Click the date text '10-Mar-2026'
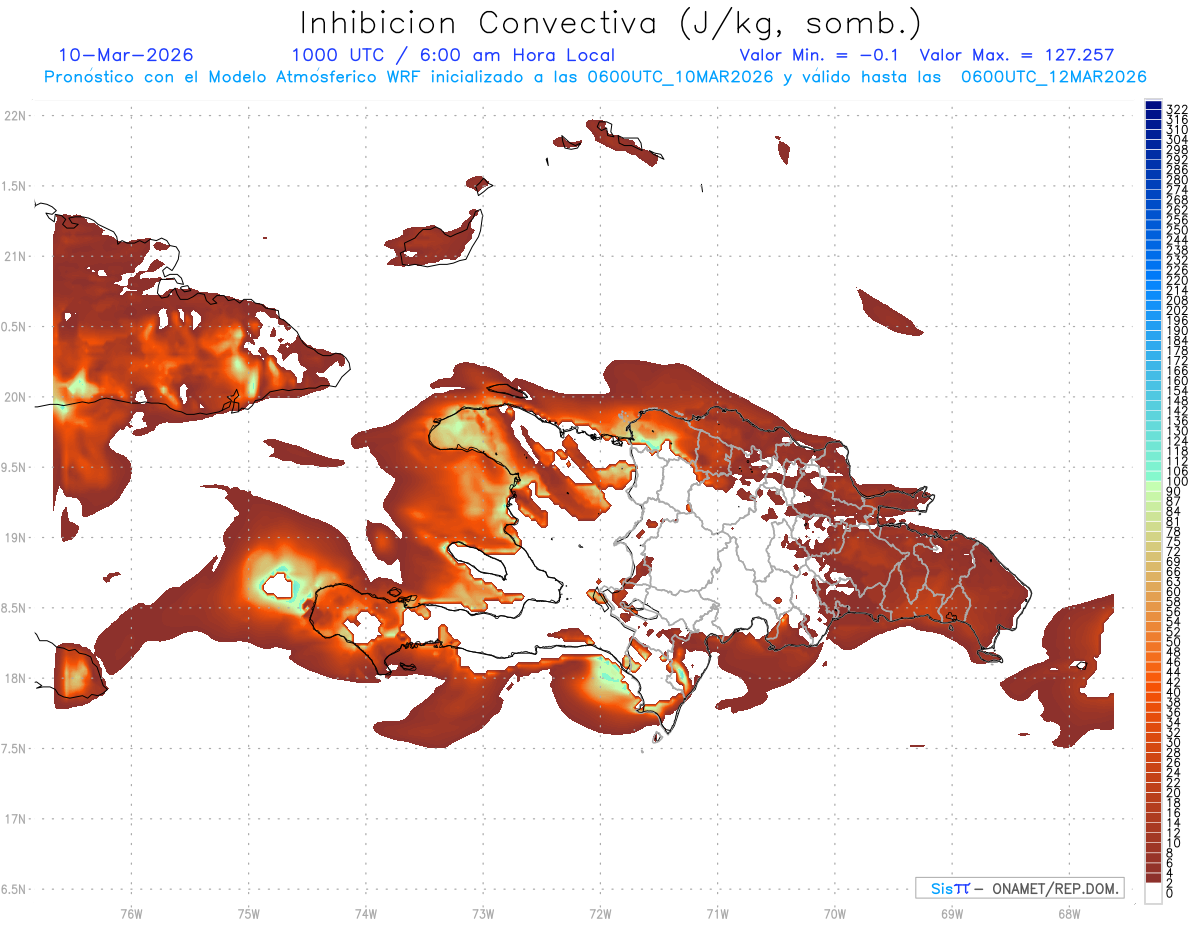1200x927 pixels. [x=126, y=55]
